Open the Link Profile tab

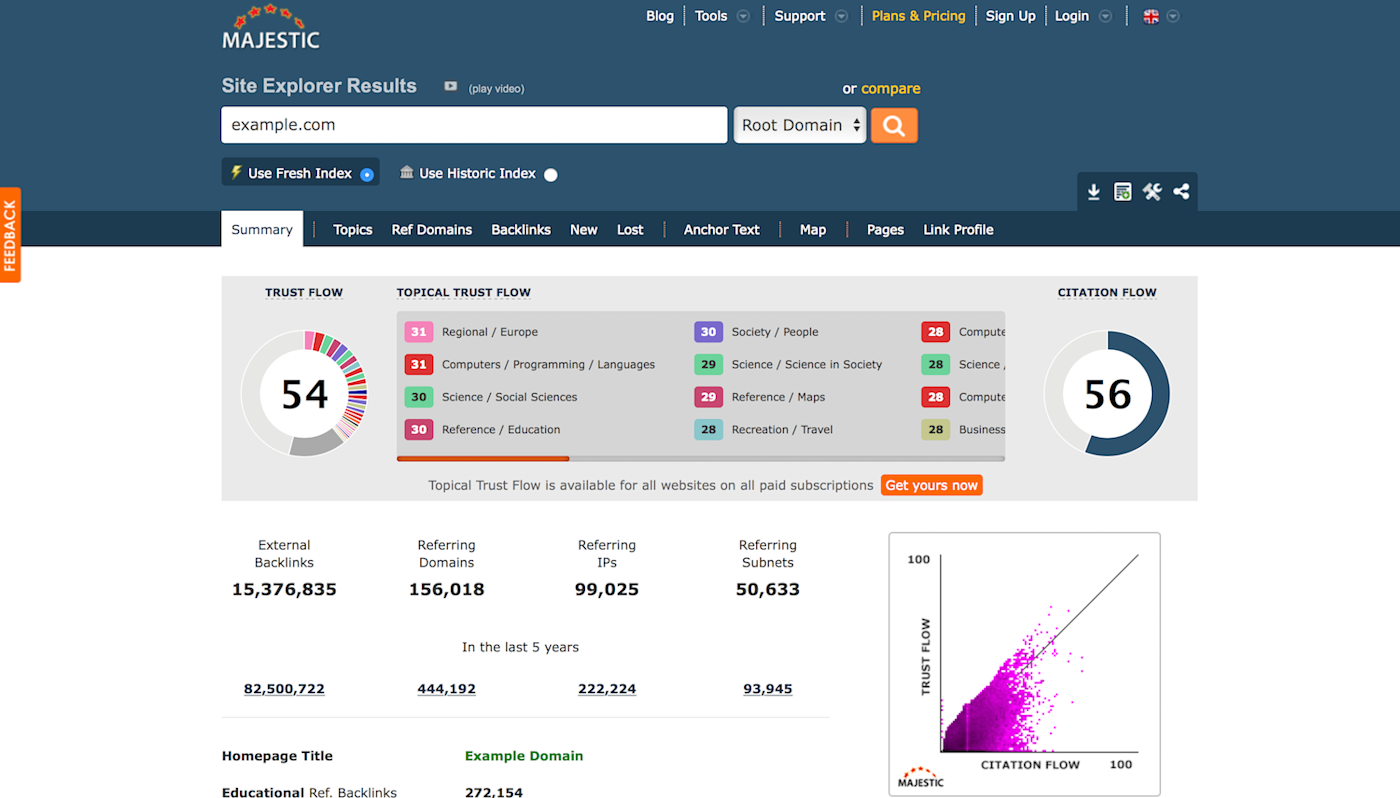click(x=958, y=230)
